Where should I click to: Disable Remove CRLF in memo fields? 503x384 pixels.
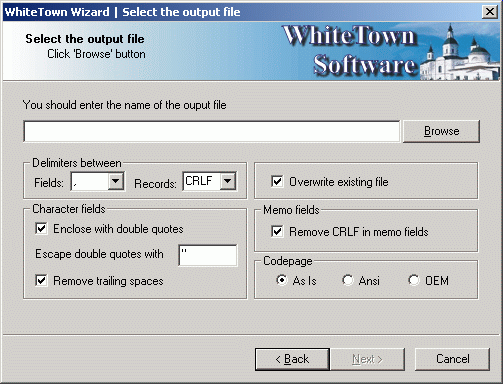tap(277, 231)
